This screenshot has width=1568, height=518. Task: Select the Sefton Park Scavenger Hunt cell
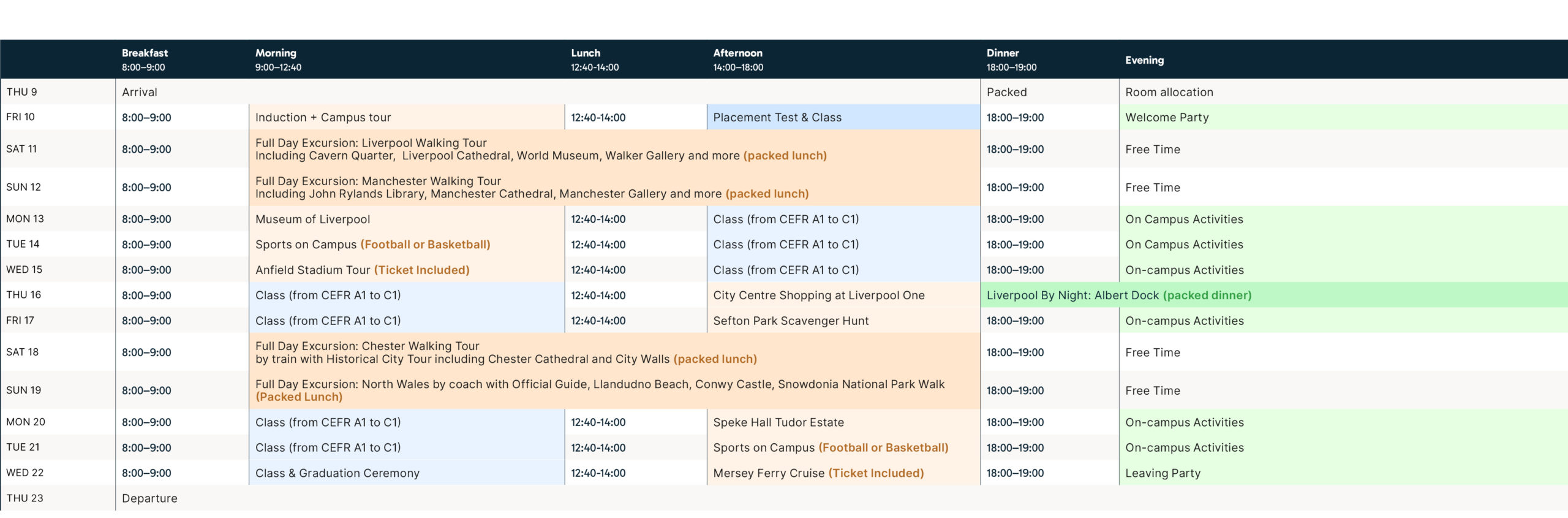coord(790,321)
